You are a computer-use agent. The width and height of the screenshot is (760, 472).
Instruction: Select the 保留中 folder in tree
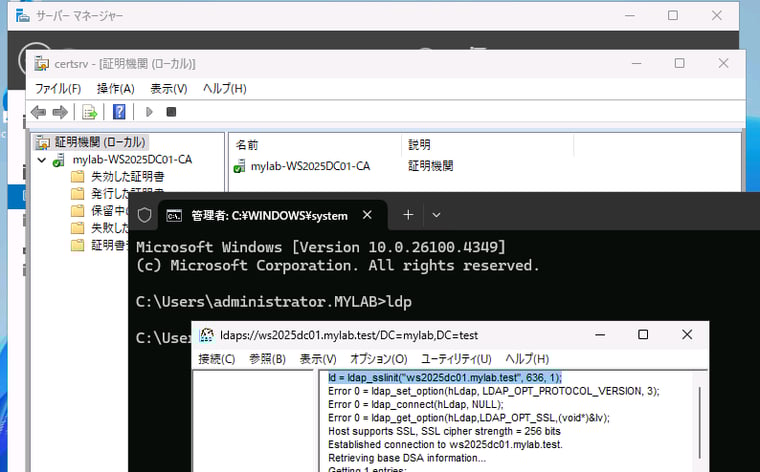99,211
